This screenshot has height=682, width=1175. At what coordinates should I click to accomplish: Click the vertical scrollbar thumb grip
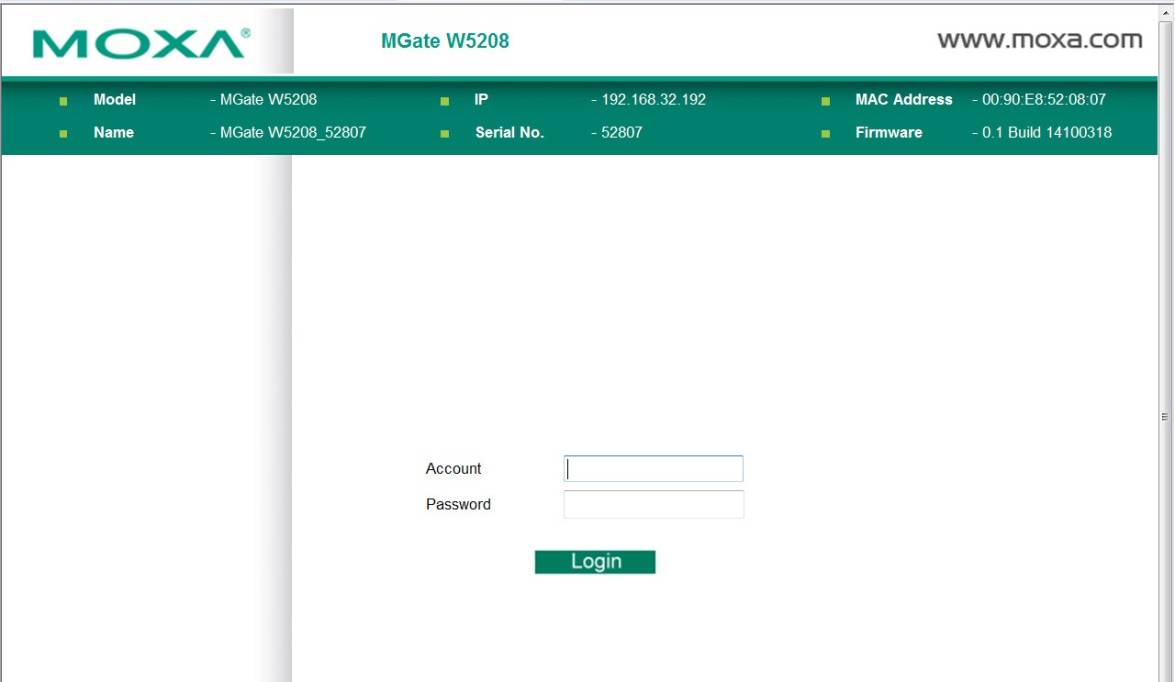[x=1165, y=417]
